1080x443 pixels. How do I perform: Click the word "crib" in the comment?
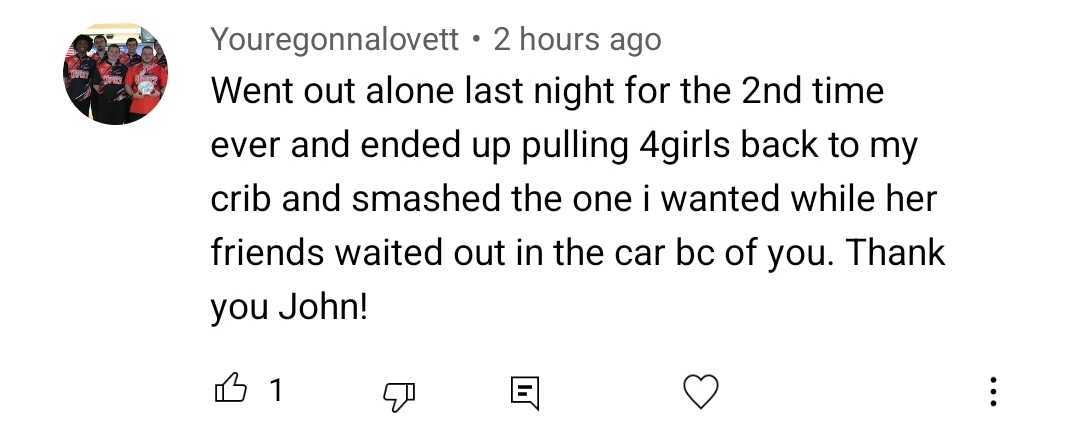[x=240, y=199]
